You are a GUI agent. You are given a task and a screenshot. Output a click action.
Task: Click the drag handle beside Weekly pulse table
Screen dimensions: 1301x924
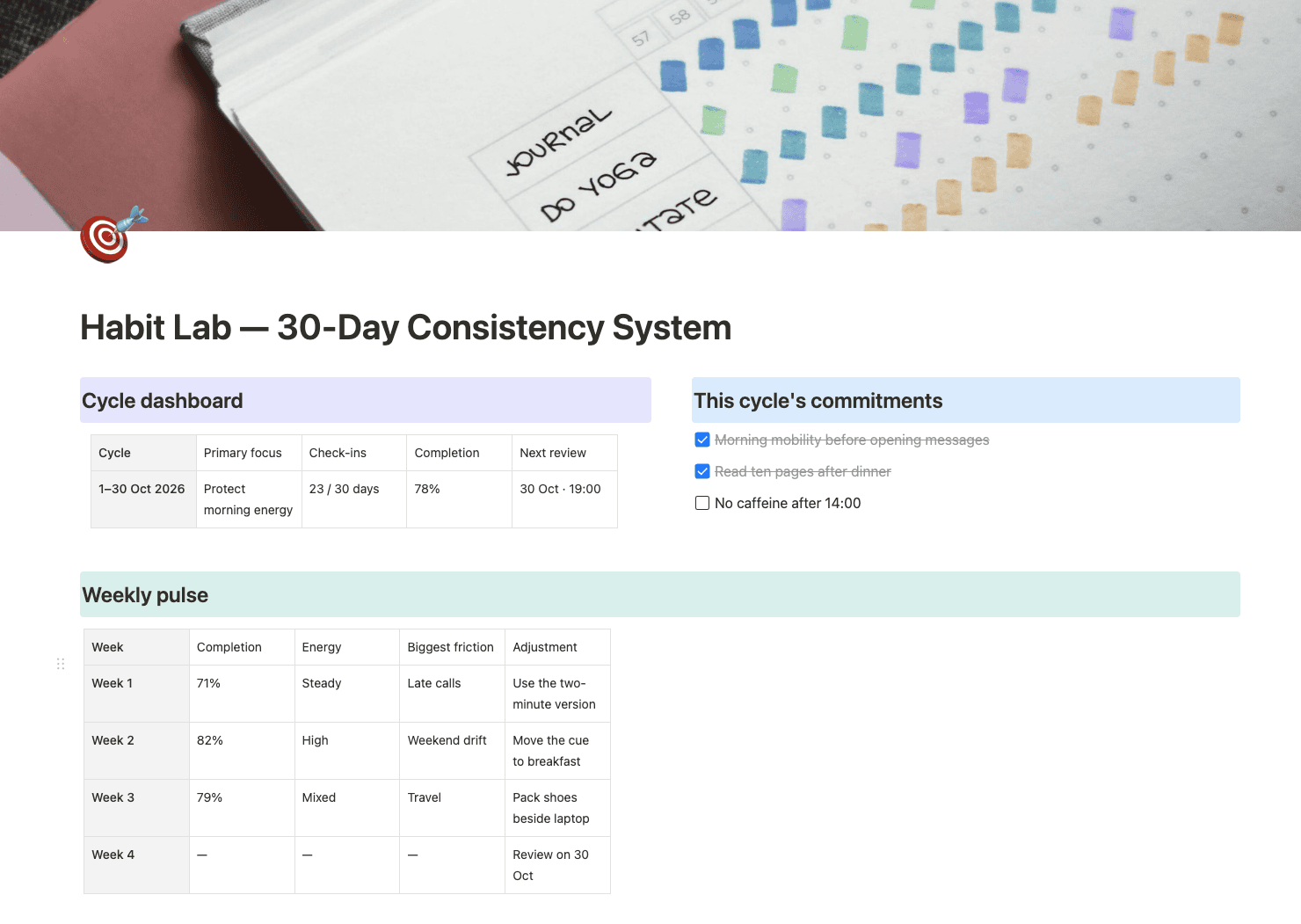pyautogui.click(x=61, y=664)
